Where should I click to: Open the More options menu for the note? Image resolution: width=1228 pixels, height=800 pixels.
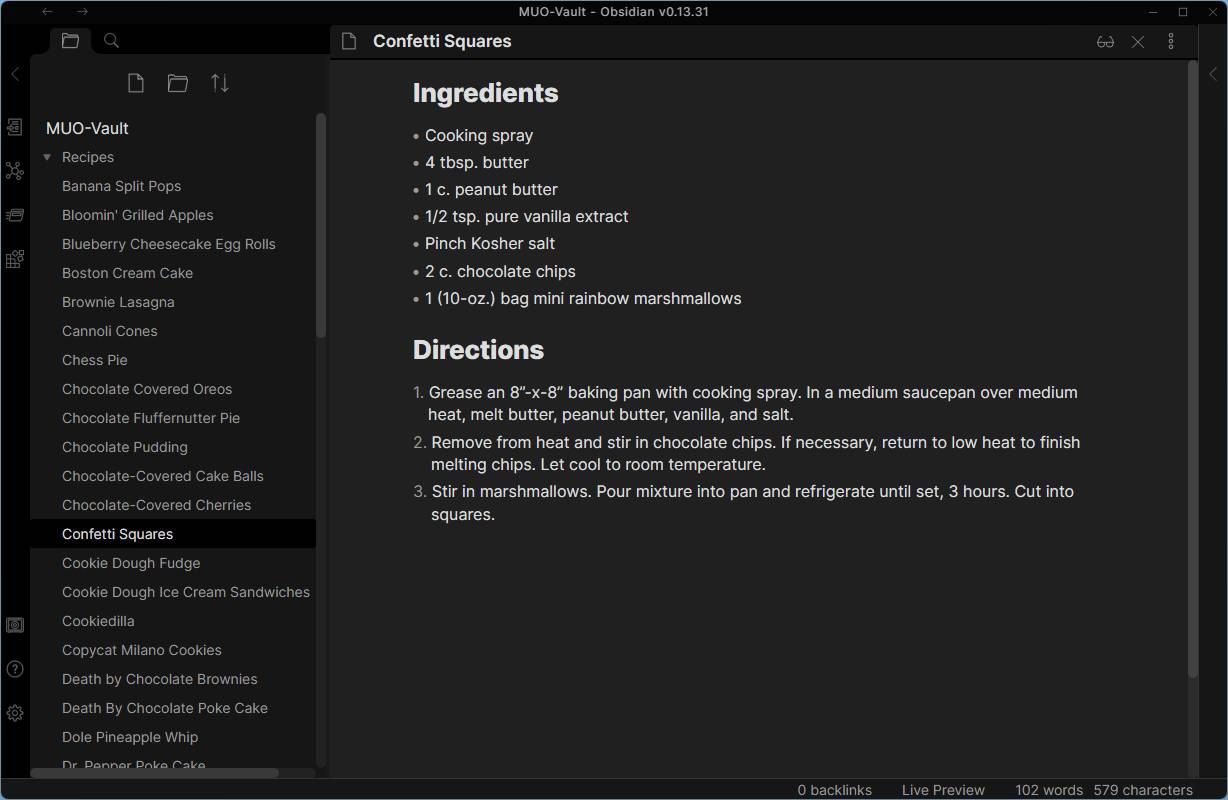1171,42
